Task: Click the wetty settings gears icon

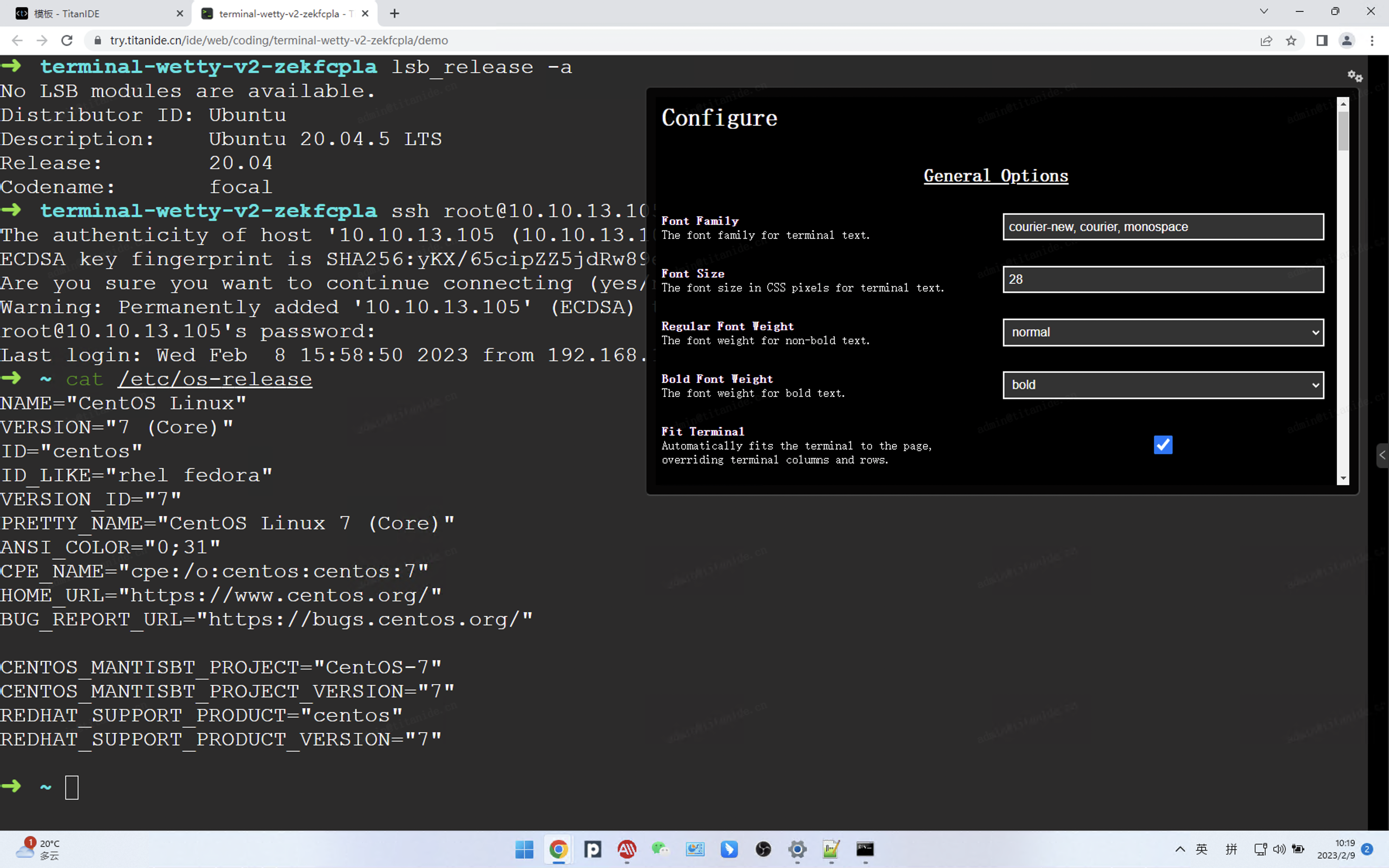Action: tap(1355, 76)
